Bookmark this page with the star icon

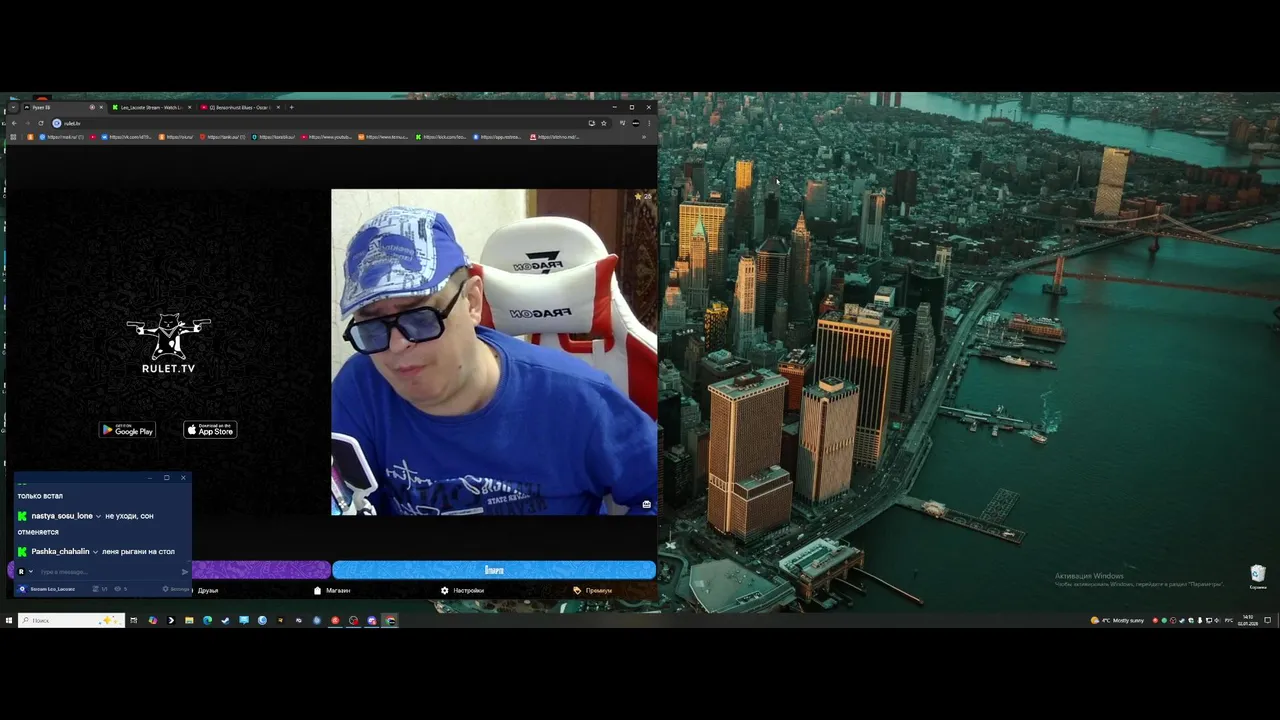tap(604, 123)
